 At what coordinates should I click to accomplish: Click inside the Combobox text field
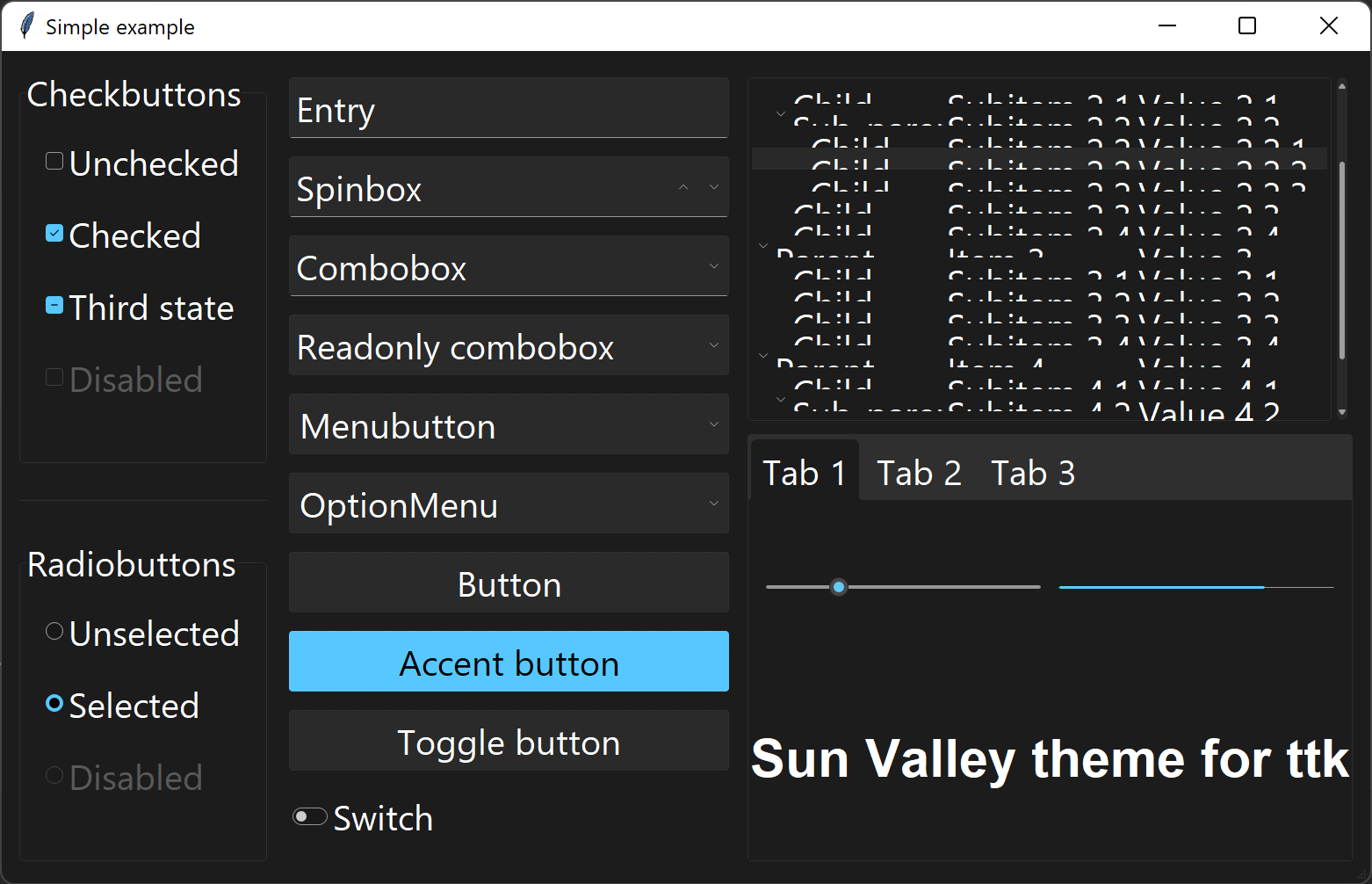tap(495, 266)
